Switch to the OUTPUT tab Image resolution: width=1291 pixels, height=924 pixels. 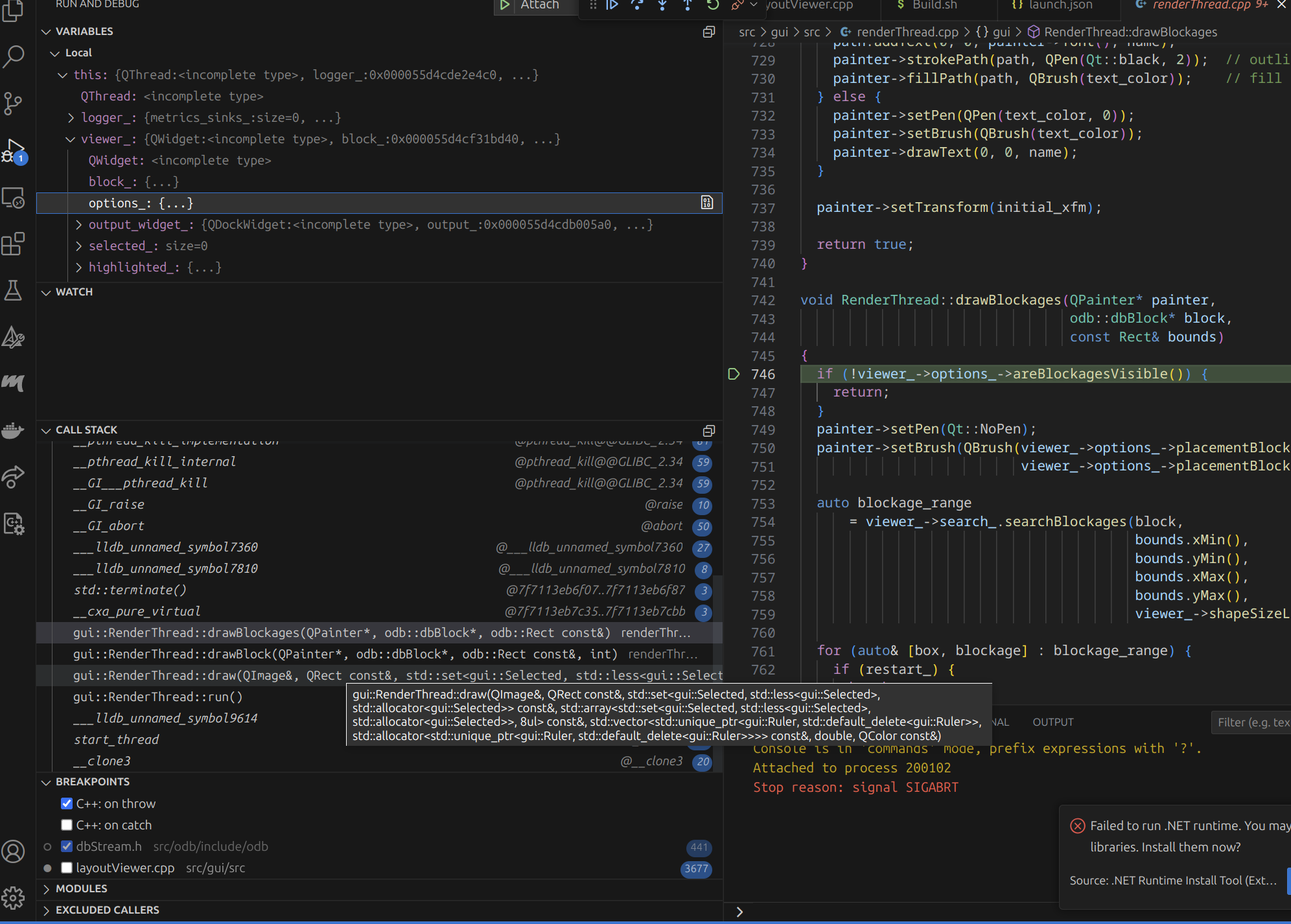[x=1052, y=721]
